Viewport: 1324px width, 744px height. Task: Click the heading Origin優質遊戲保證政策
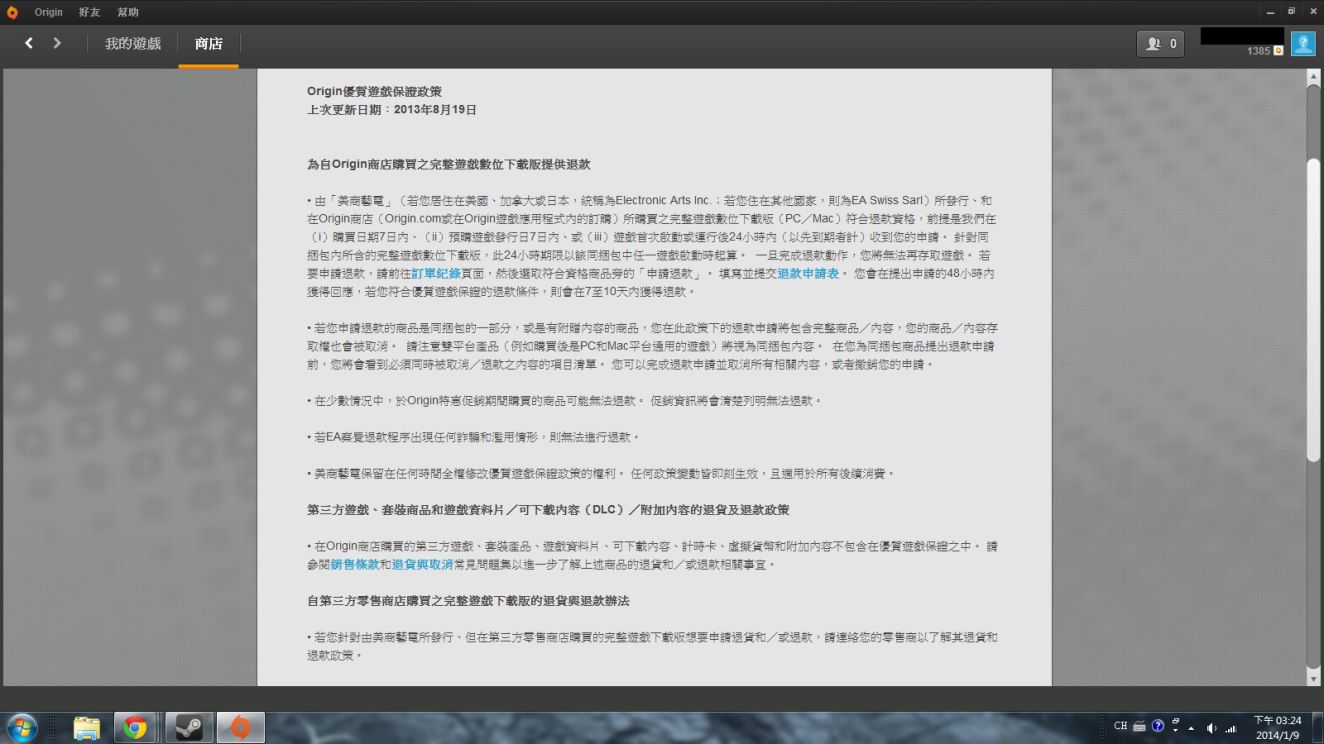coord(374,92)
